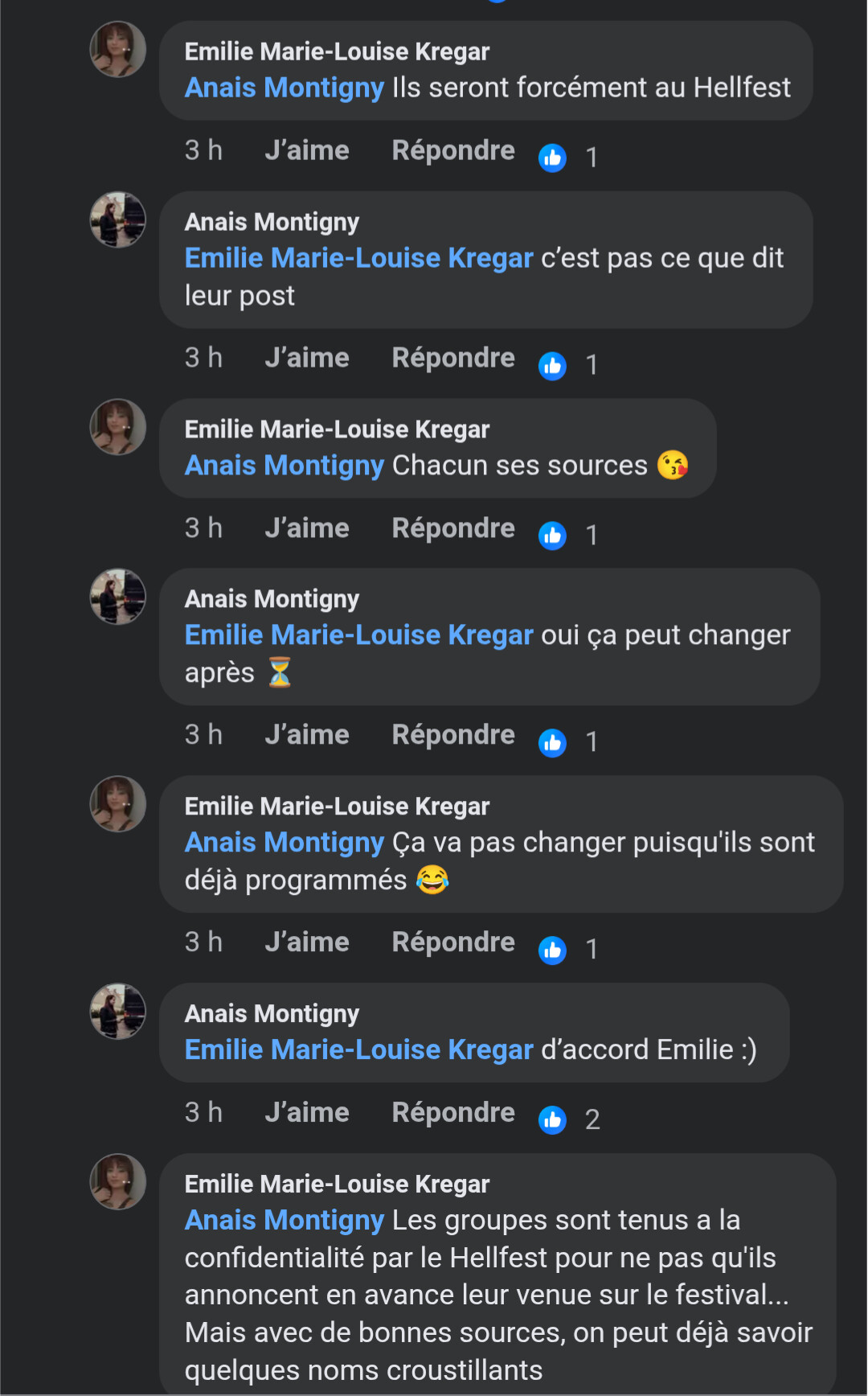Open the Anais Montigny mention in the 'Les groupes sont tenus' comment
The image size is (868, 1396).
point(285,1221)
